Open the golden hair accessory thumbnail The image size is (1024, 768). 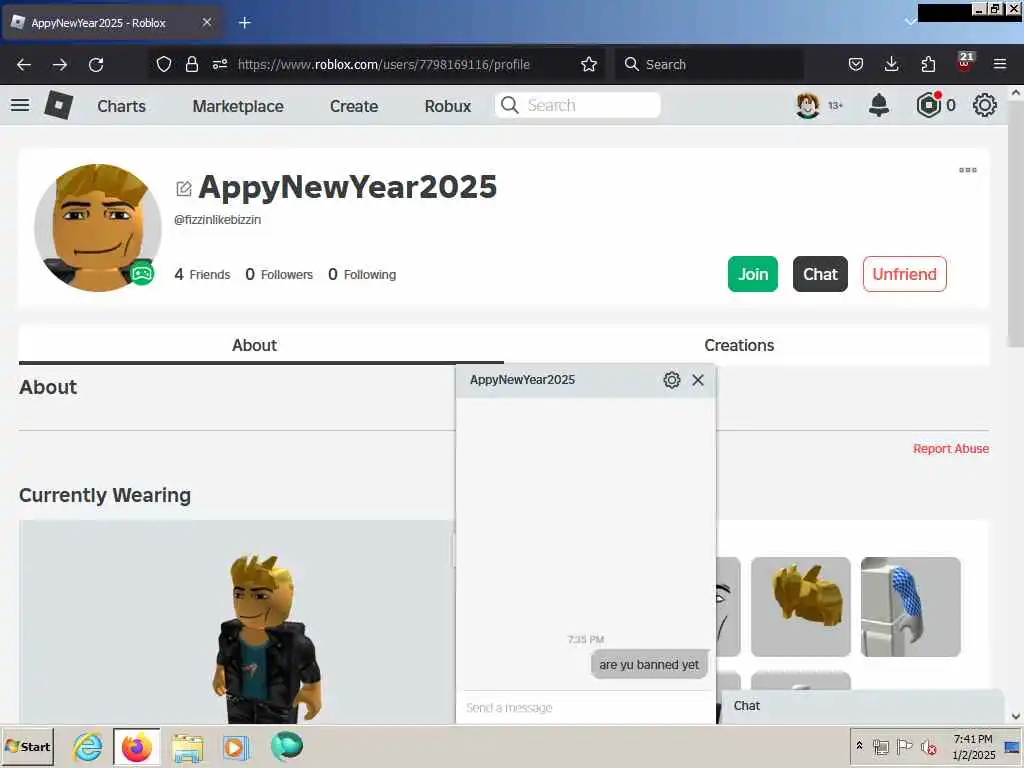coord(801,607)
